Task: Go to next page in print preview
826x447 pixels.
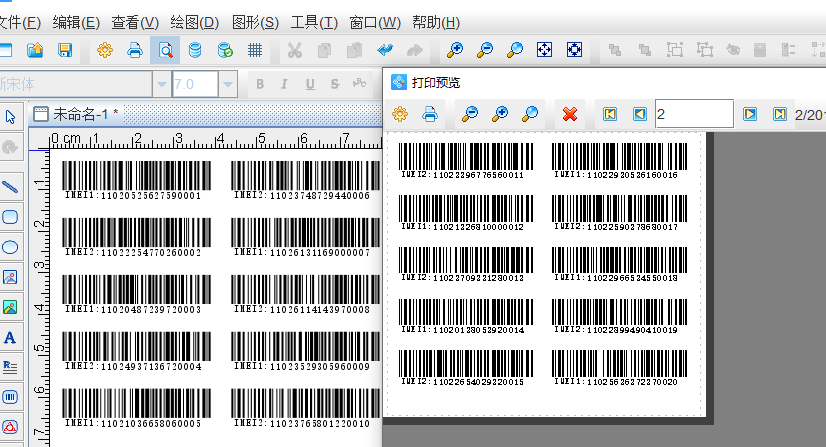Action: [750, 115]
